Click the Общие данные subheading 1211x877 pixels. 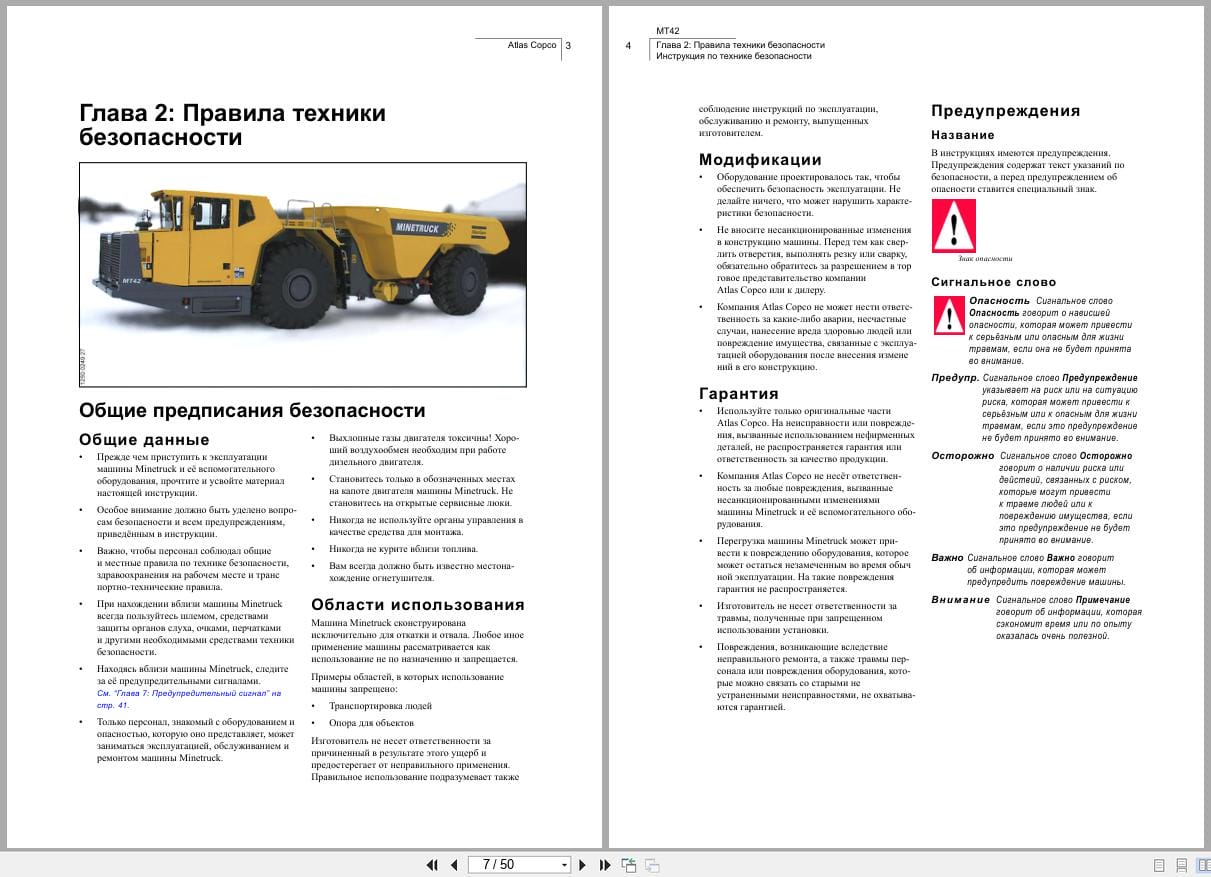click(144, 439)
